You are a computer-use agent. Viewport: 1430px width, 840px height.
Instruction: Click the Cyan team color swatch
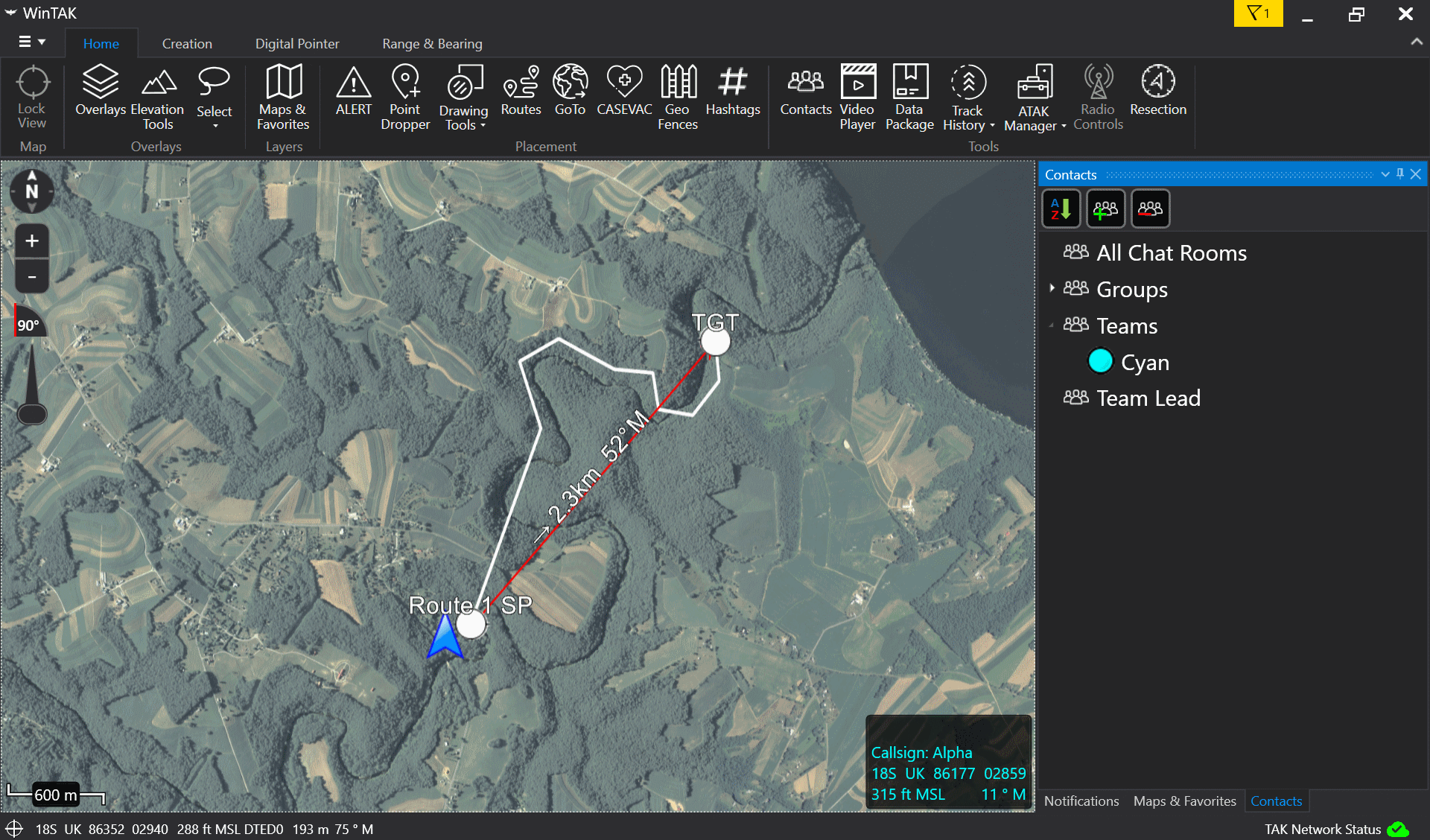1100,362
